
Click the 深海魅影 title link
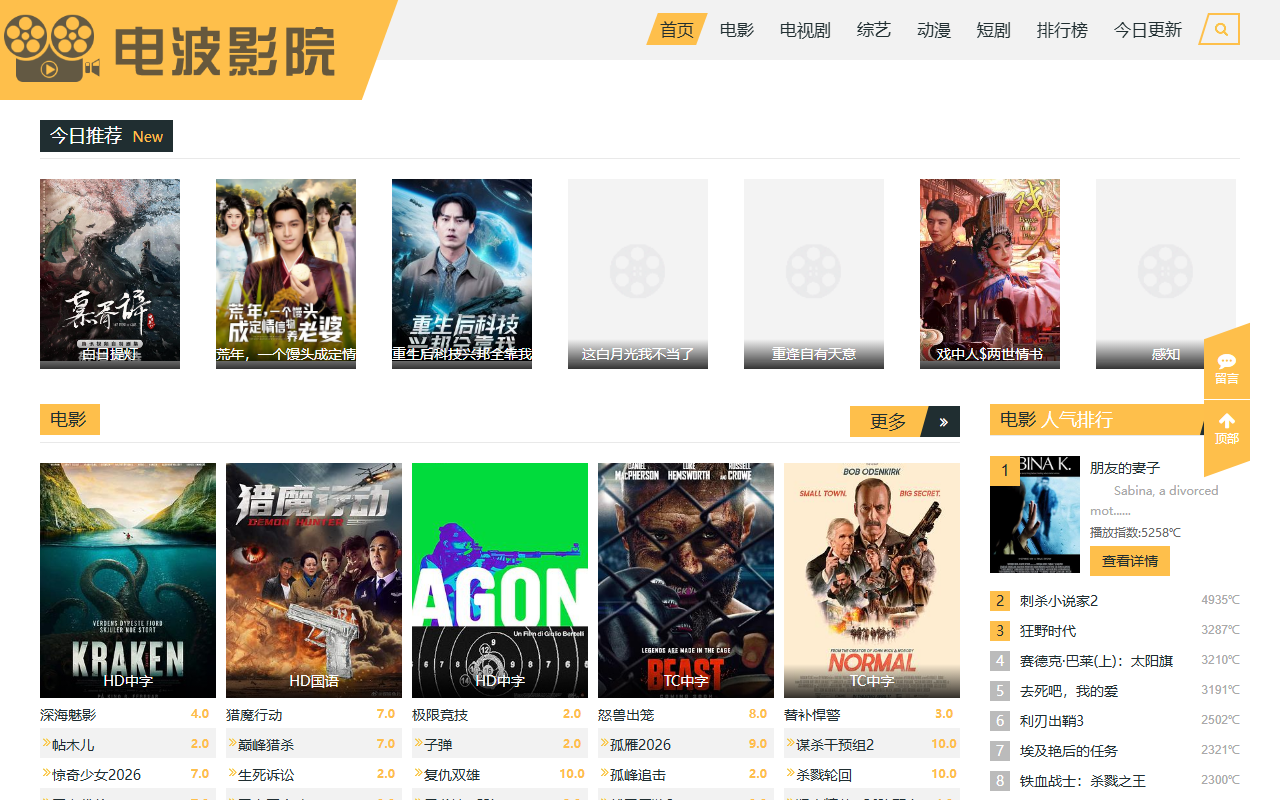point(68,715)
